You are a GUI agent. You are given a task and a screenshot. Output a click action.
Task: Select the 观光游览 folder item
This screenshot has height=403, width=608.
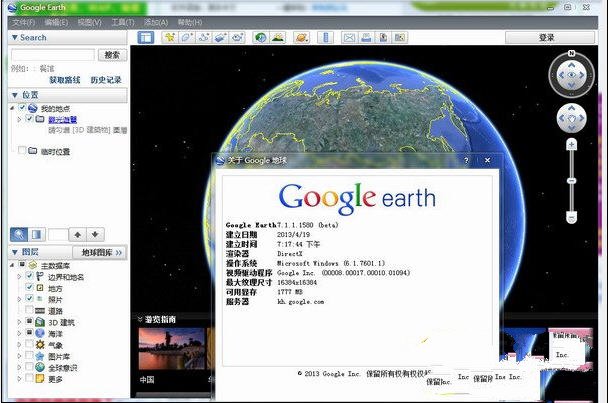tap(62, 119)
